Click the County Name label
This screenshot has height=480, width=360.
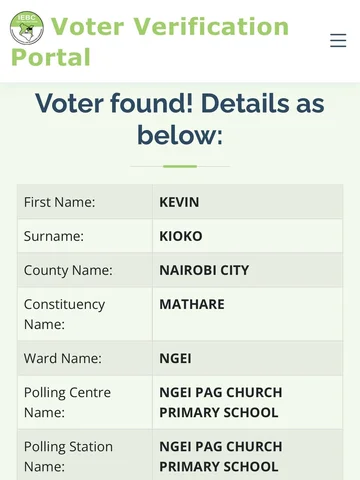coord(68,270)
